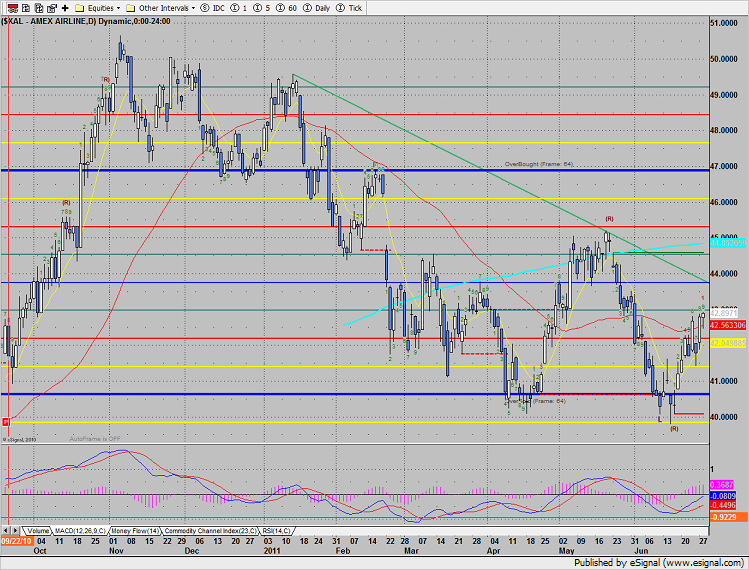Click the Published by eSignal footer text
This screenshot has height=570, width=749.
point(658,562)
